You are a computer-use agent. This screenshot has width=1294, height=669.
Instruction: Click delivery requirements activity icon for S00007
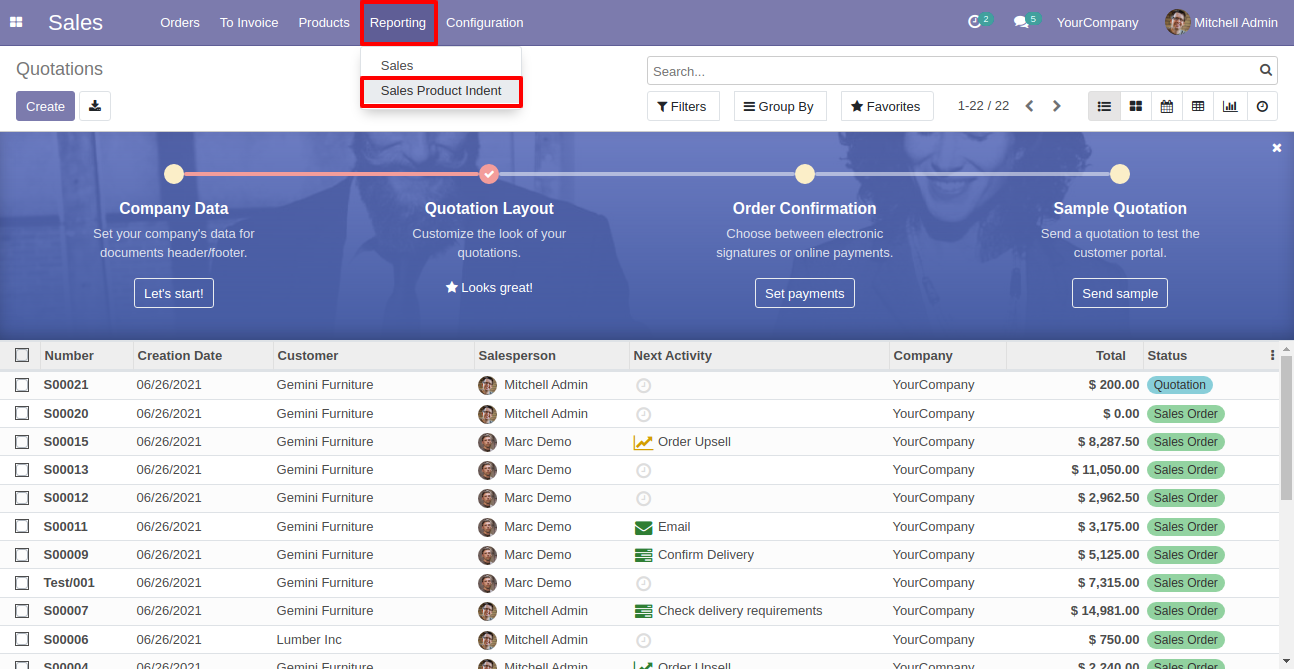[643, 611]
